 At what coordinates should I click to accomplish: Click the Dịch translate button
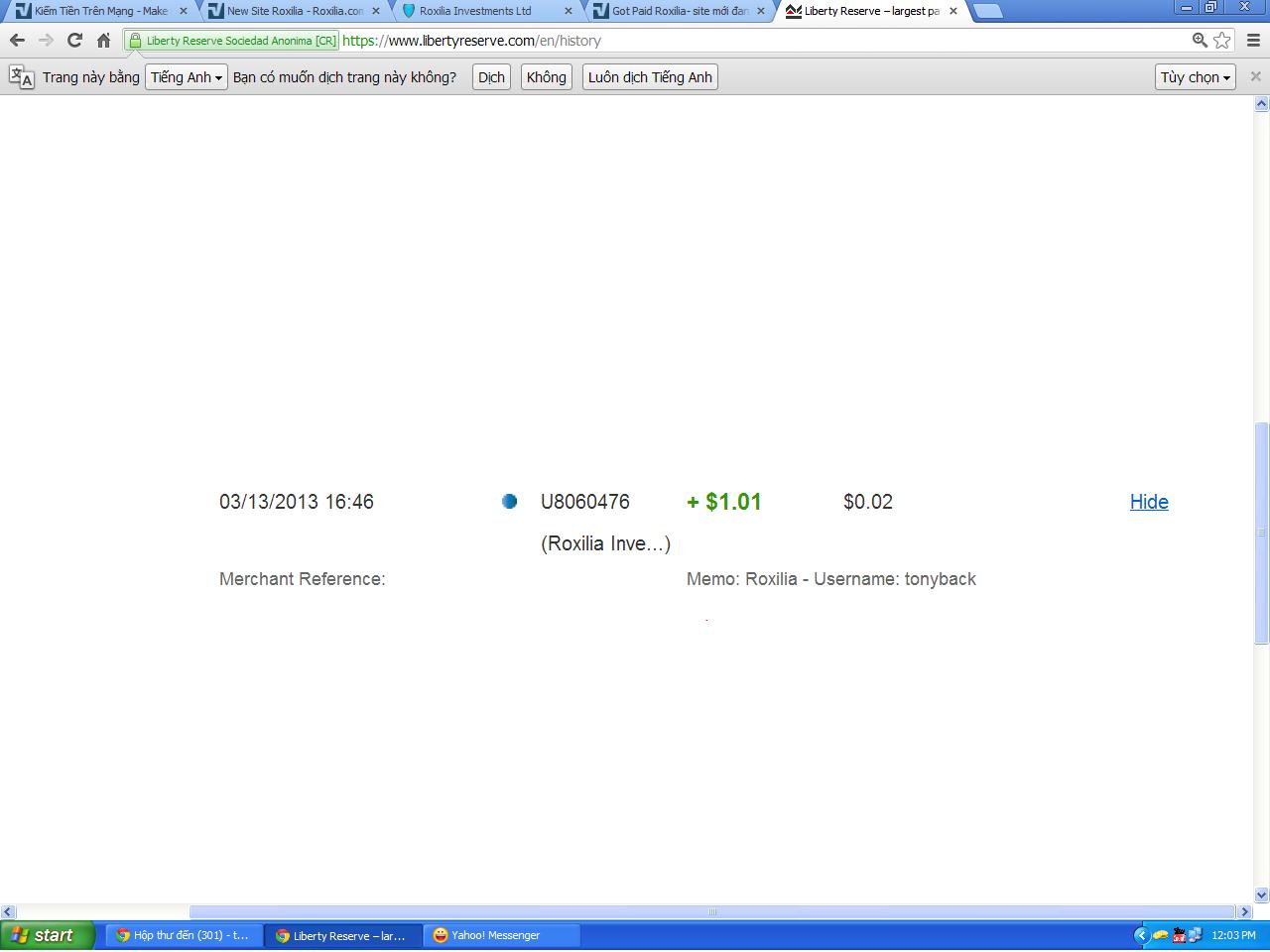pos(491,77)
